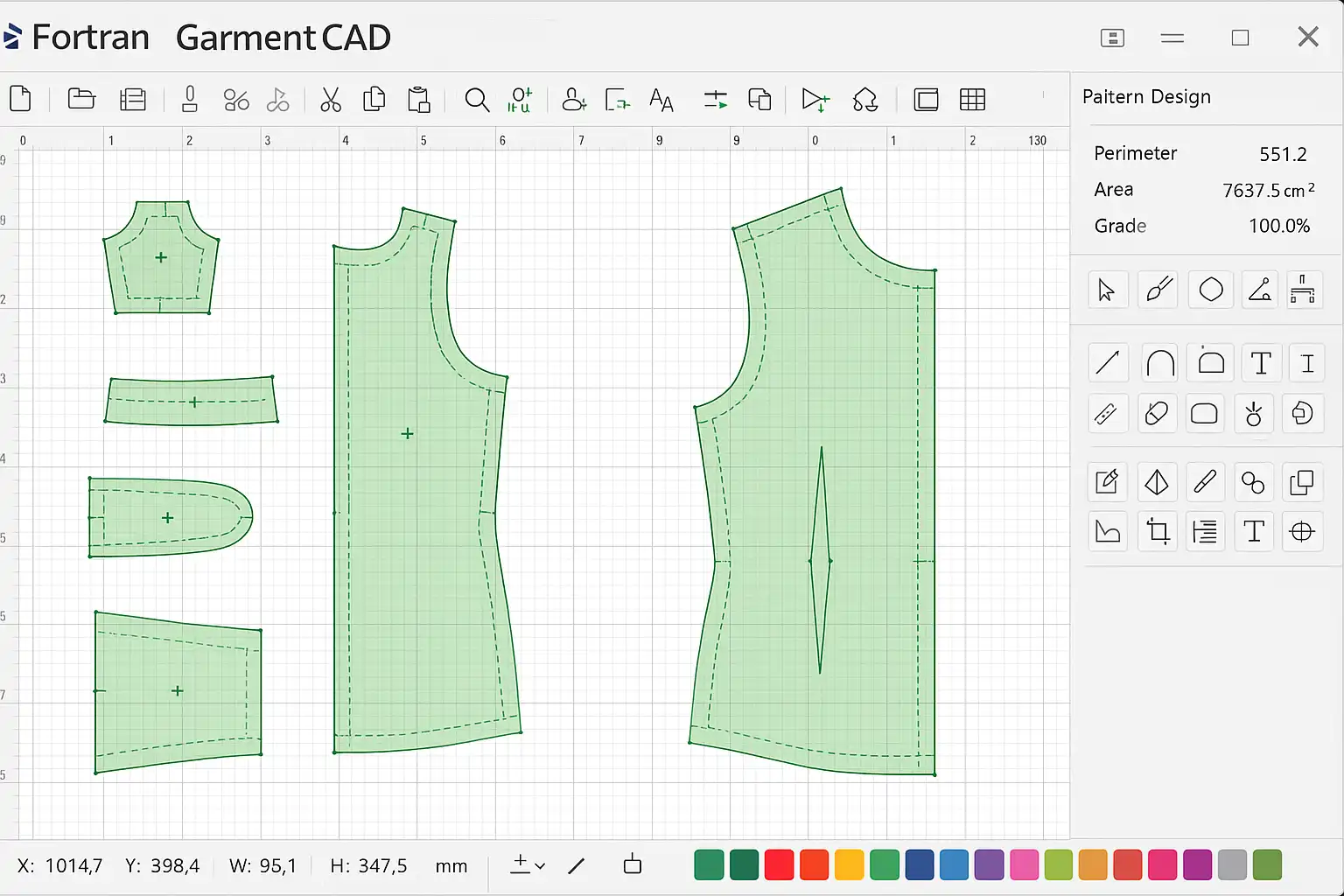Screen dimensions: 1344x896
Task: Open the mm units selector
Action: [451, 866]
